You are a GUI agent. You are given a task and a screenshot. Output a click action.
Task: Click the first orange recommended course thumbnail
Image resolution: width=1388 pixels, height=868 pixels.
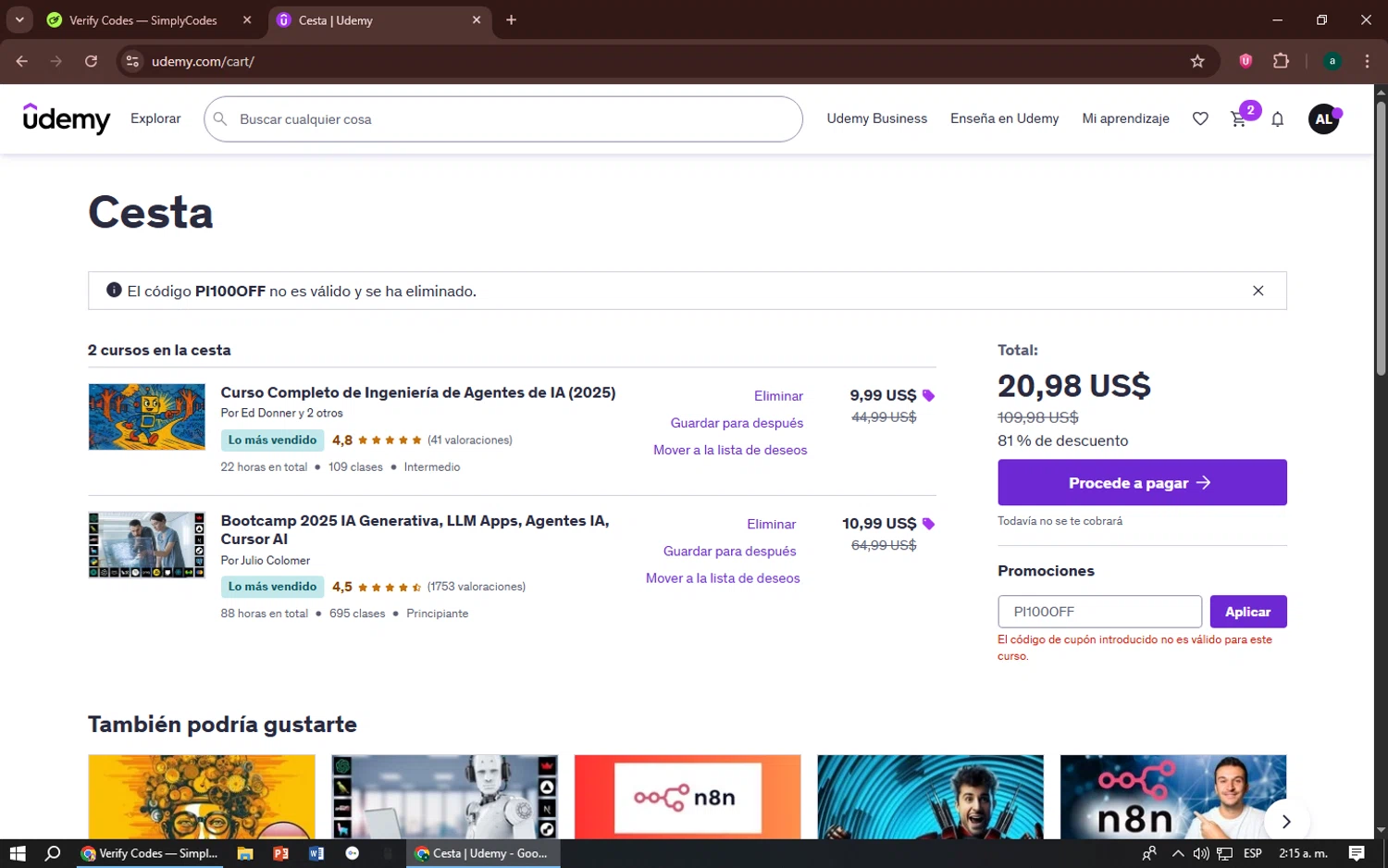click(202, 797)
